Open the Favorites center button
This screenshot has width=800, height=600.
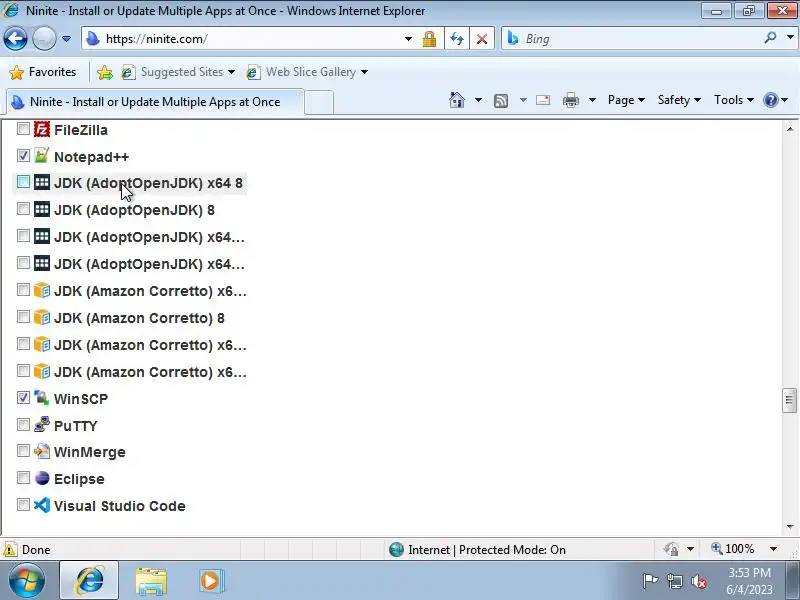point(43,72)
